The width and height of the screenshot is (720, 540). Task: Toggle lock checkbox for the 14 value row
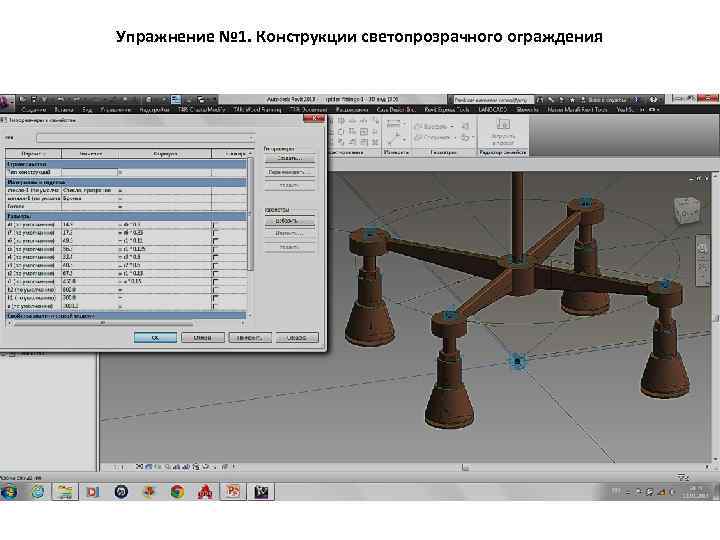coord(215,225)
